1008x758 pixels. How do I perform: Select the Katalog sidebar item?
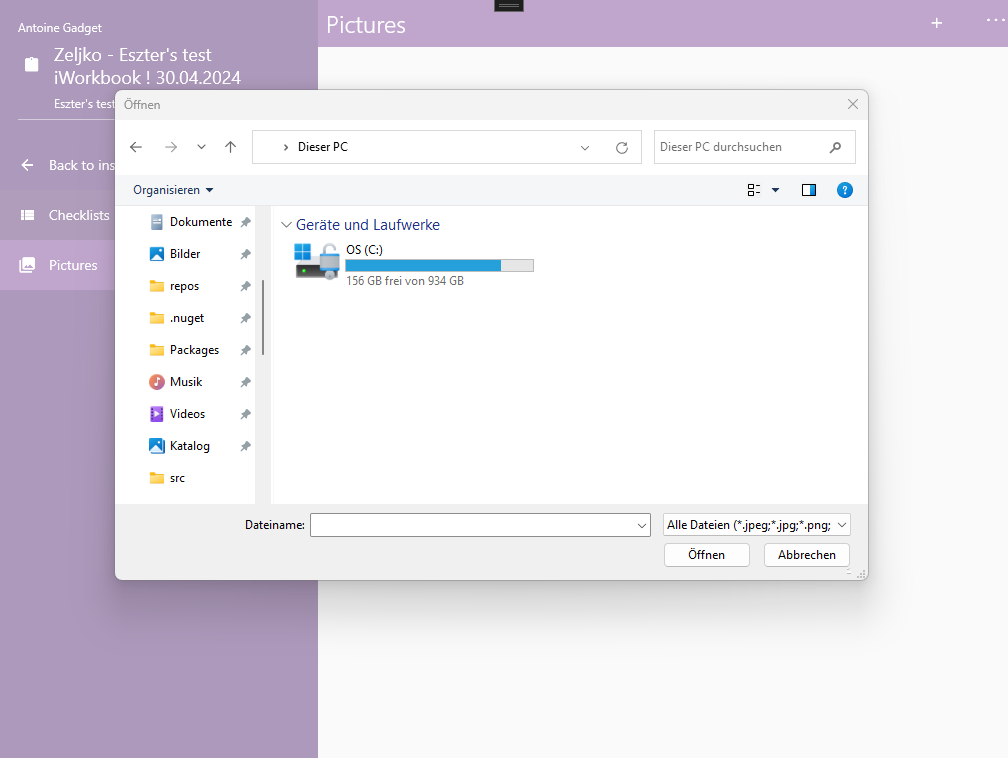[x=188, y=445]
